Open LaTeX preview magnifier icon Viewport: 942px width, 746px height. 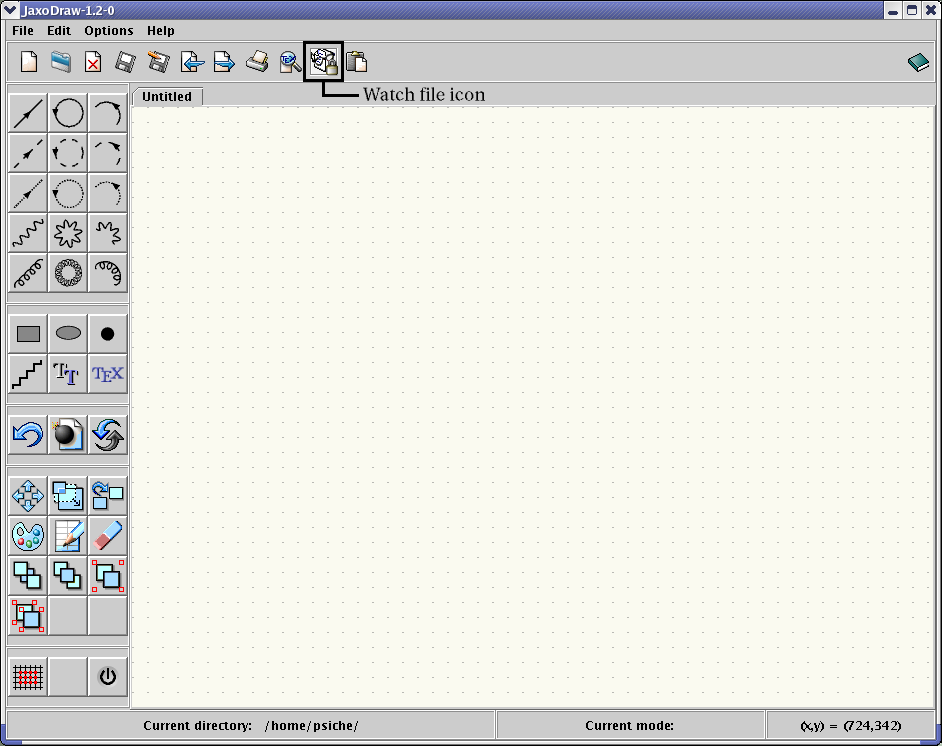pyautogui.click(x=290, y=62)
